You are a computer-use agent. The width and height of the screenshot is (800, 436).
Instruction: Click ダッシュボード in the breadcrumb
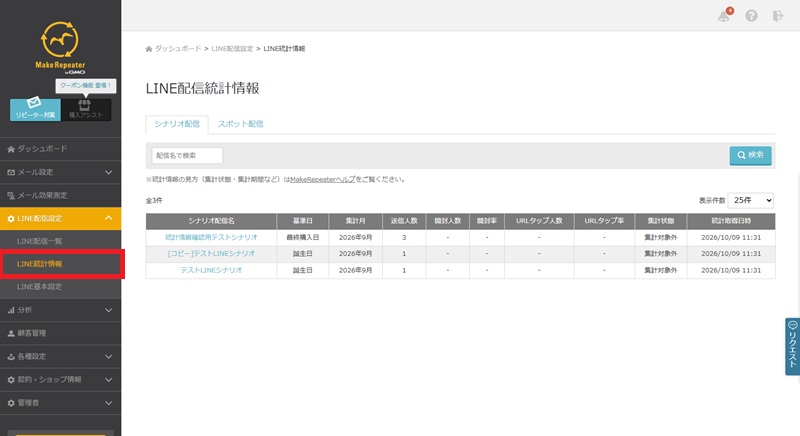(178, 48)
